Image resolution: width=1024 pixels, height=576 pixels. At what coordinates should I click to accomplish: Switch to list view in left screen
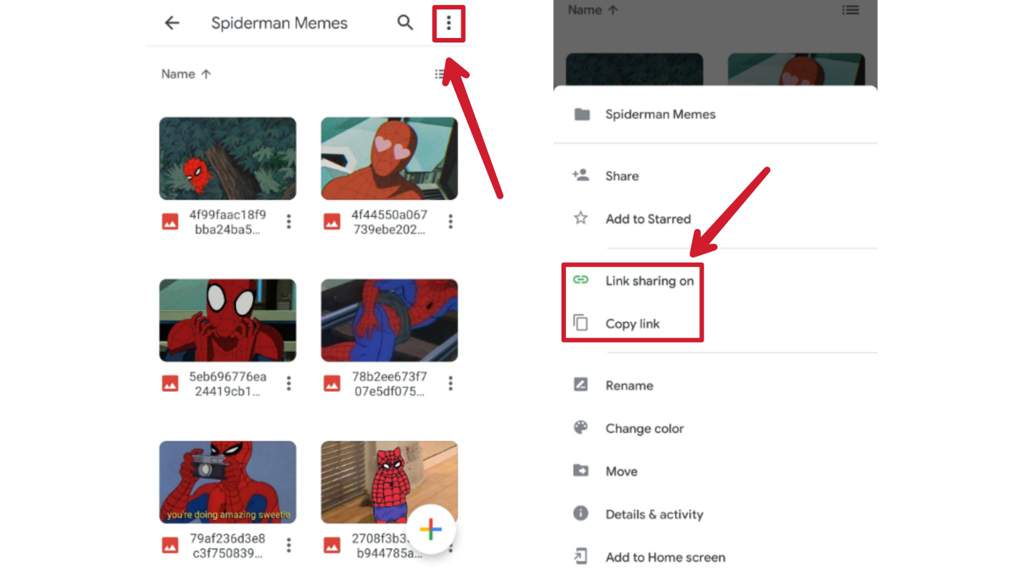pos(440,74)
